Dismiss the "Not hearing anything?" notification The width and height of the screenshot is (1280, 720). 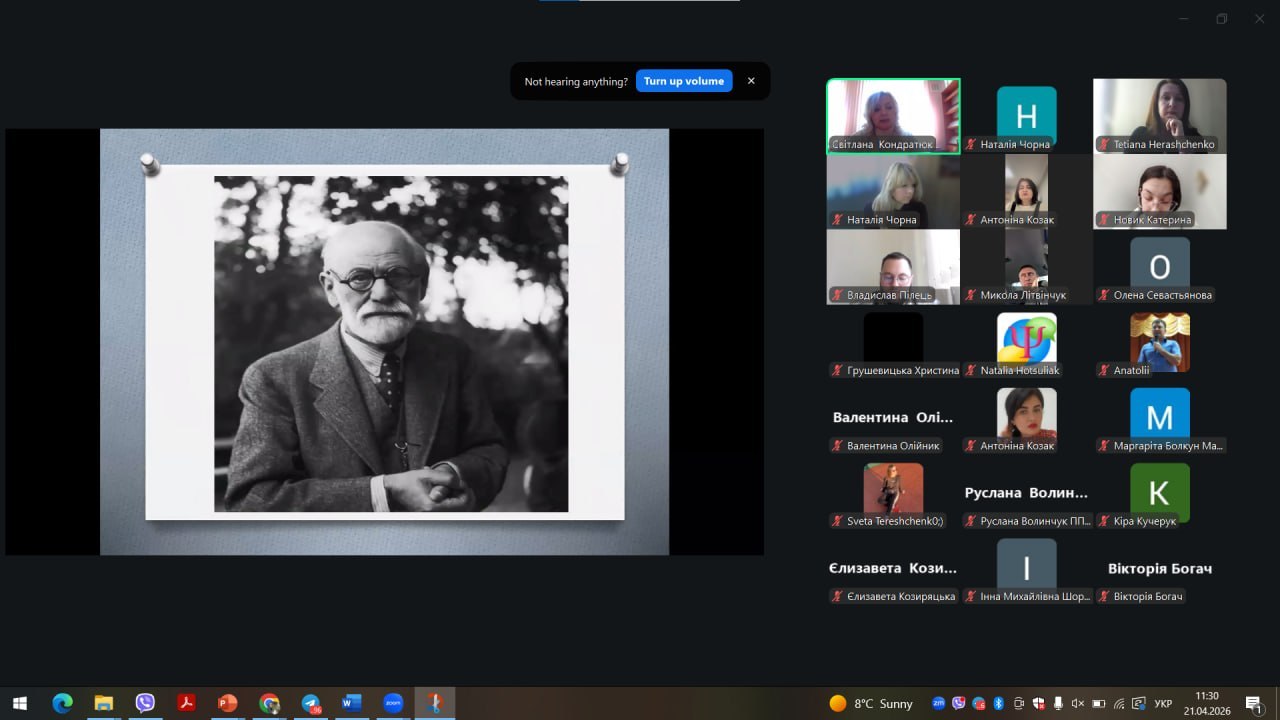pos(751,81)
